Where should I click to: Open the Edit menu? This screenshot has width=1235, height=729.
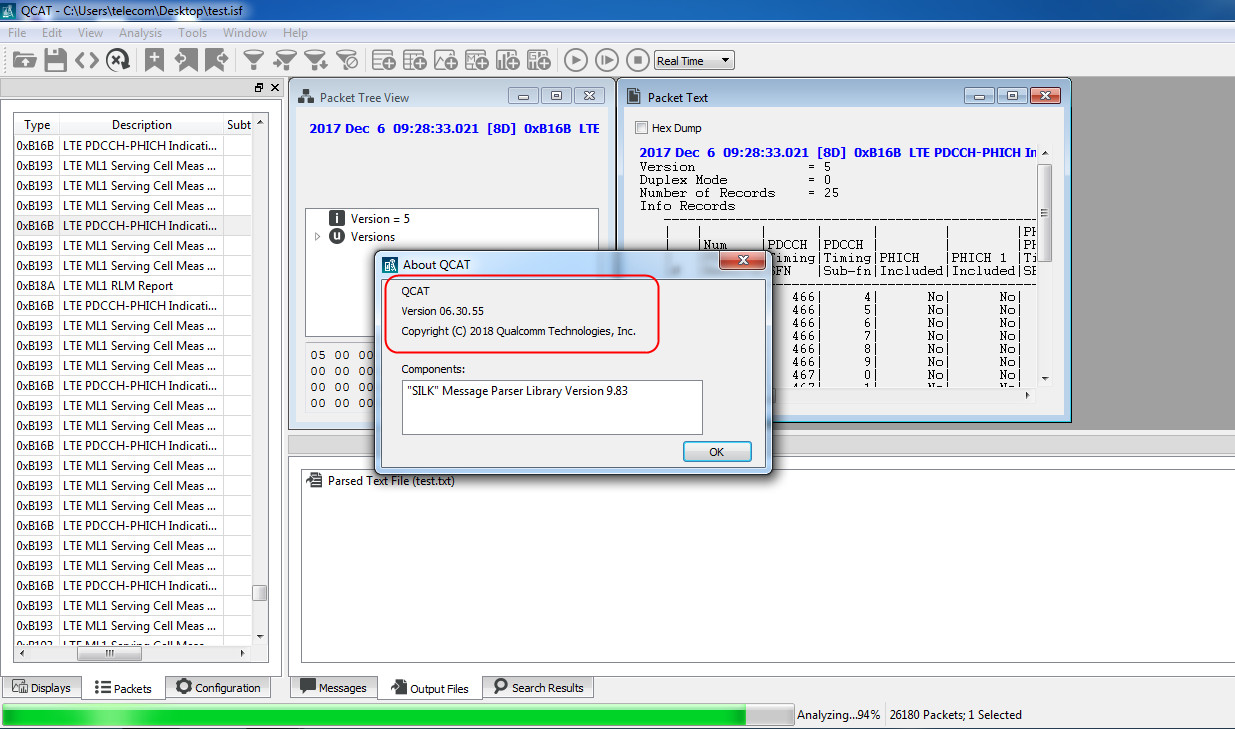tap(52, 33)
